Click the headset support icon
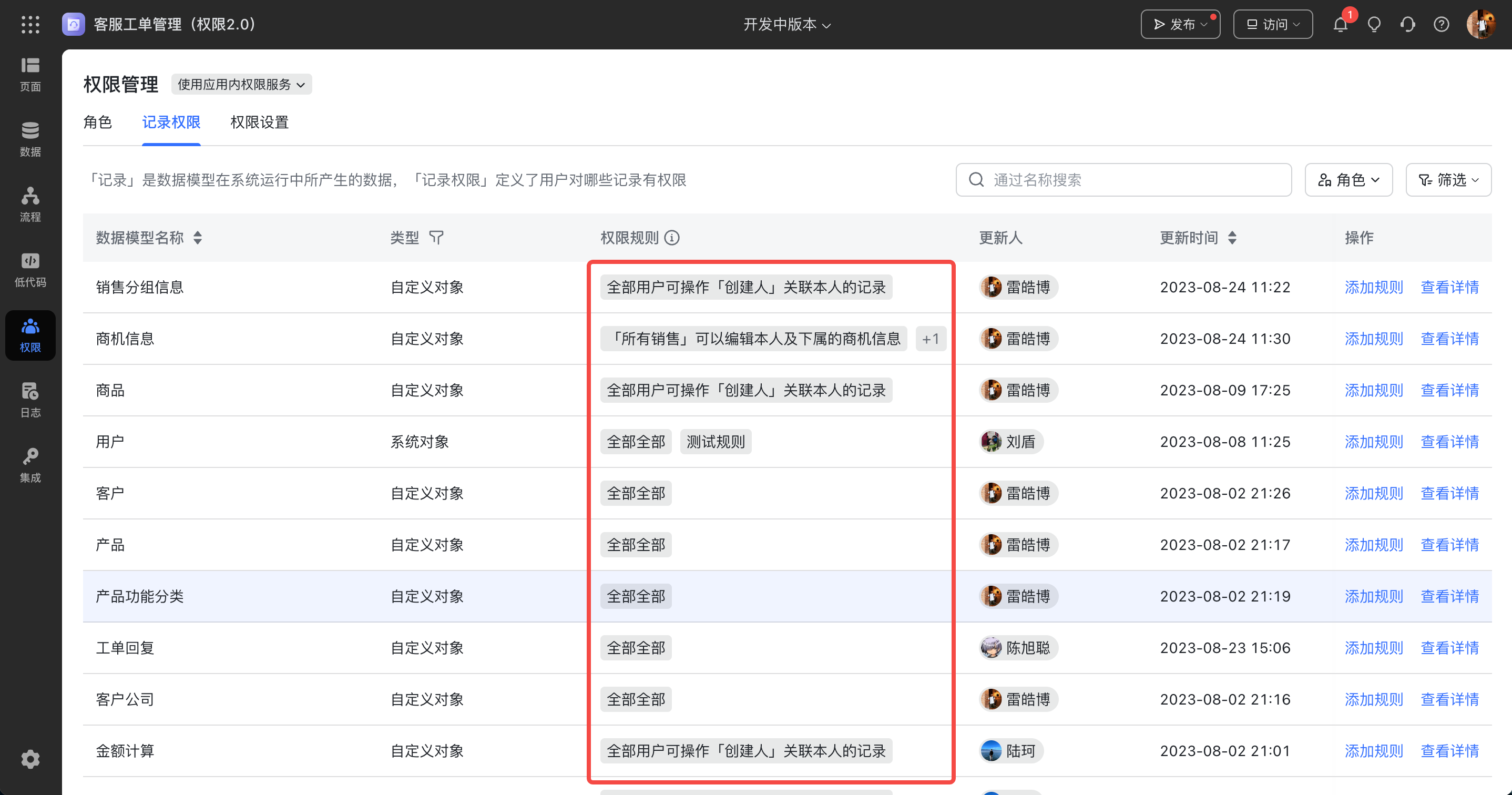 tap(1407, 24)
